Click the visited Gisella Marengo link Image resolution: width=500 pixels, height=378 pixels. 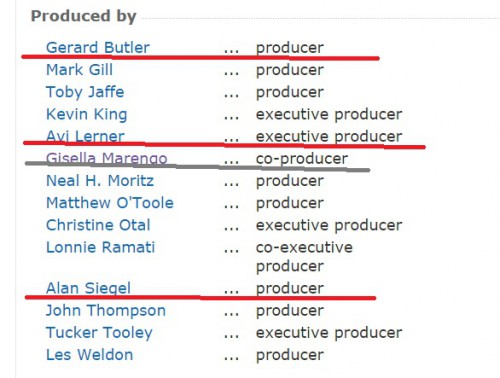coord(107,159)
